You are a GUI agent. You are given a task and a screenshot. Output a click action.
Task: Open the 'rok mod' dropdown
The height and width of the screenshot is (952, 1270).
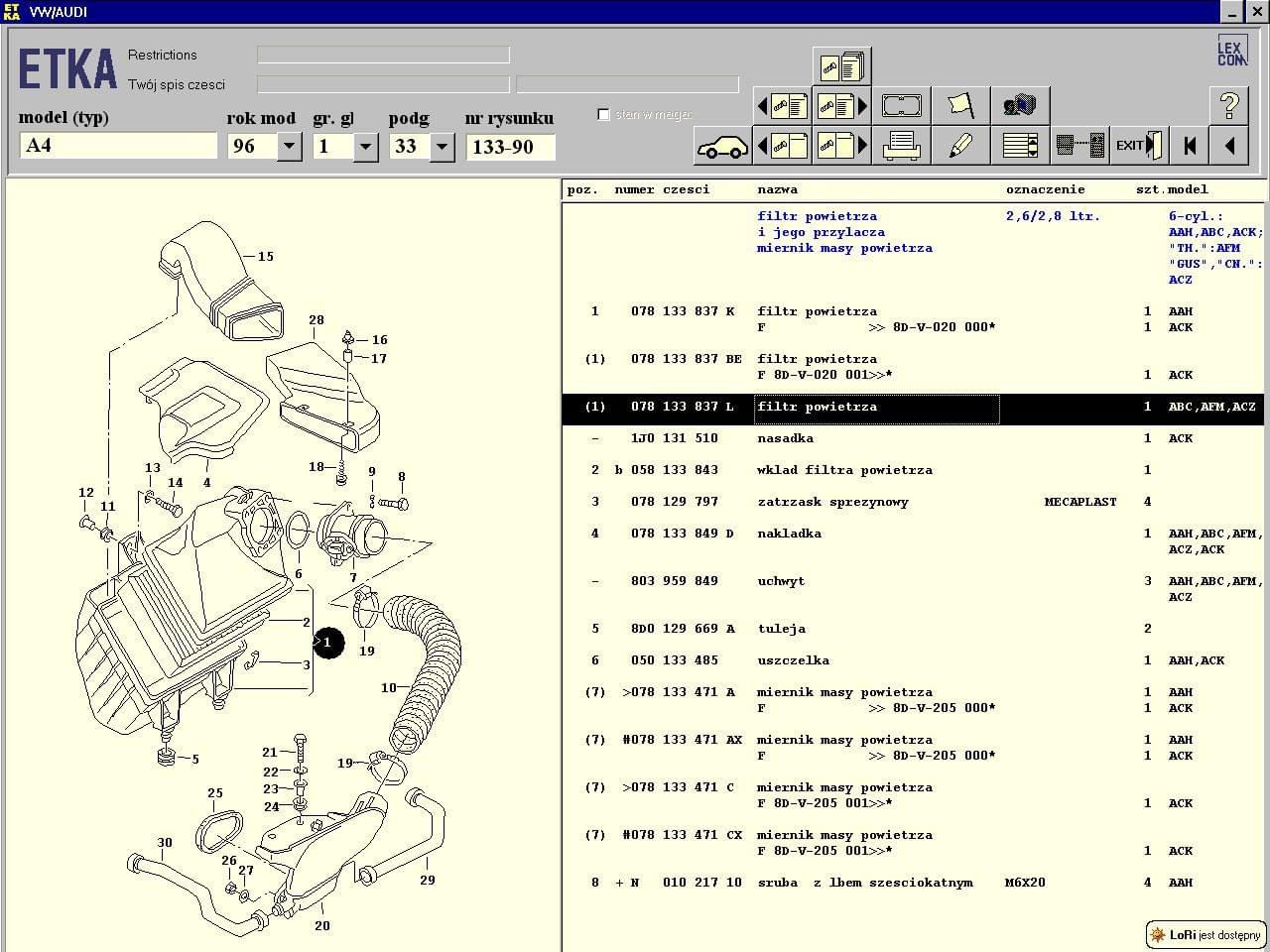pyautogui.click(x=289, y=147)
